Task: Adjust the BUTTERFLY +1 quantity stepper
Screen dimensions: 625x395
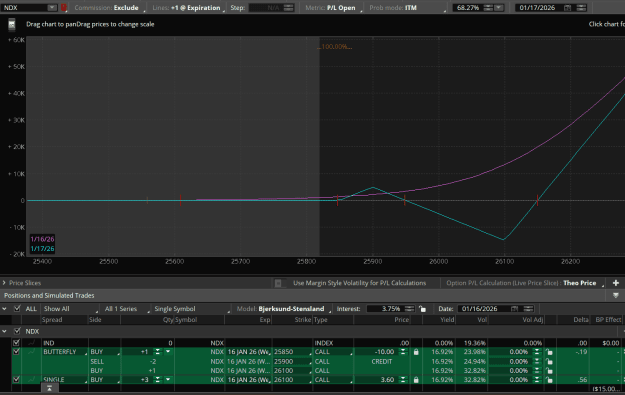Action: tap(158, 352)
